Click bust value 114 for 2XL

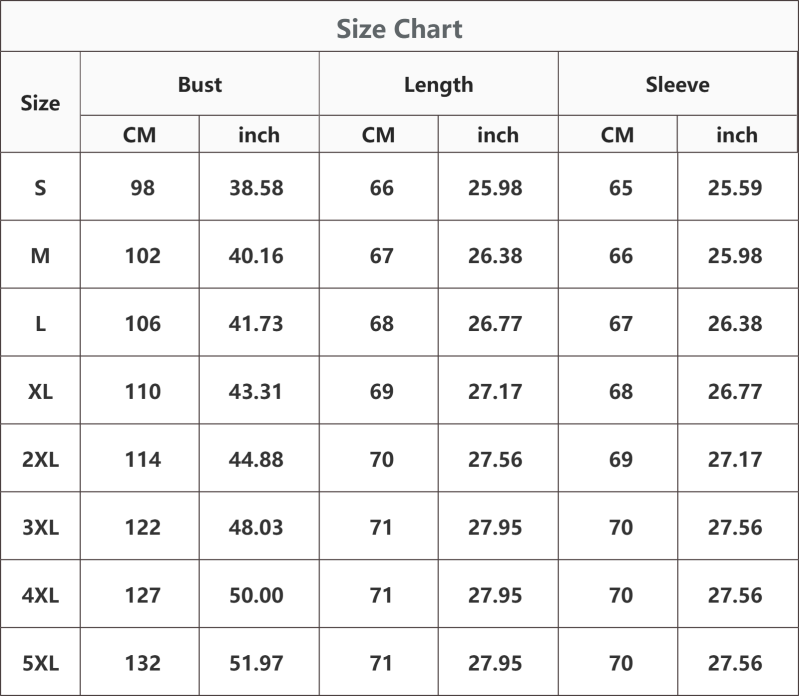[143, 459]
